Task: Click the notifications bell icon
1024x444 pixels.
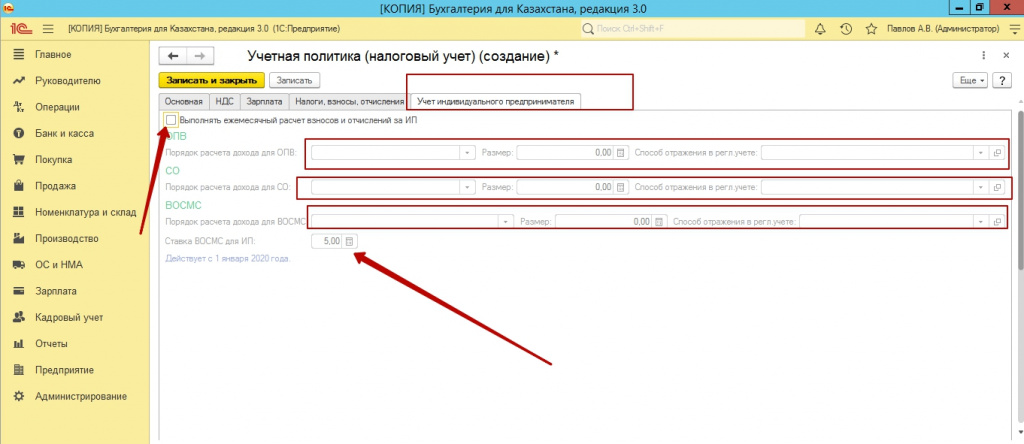Action: (x=820, y=29)
